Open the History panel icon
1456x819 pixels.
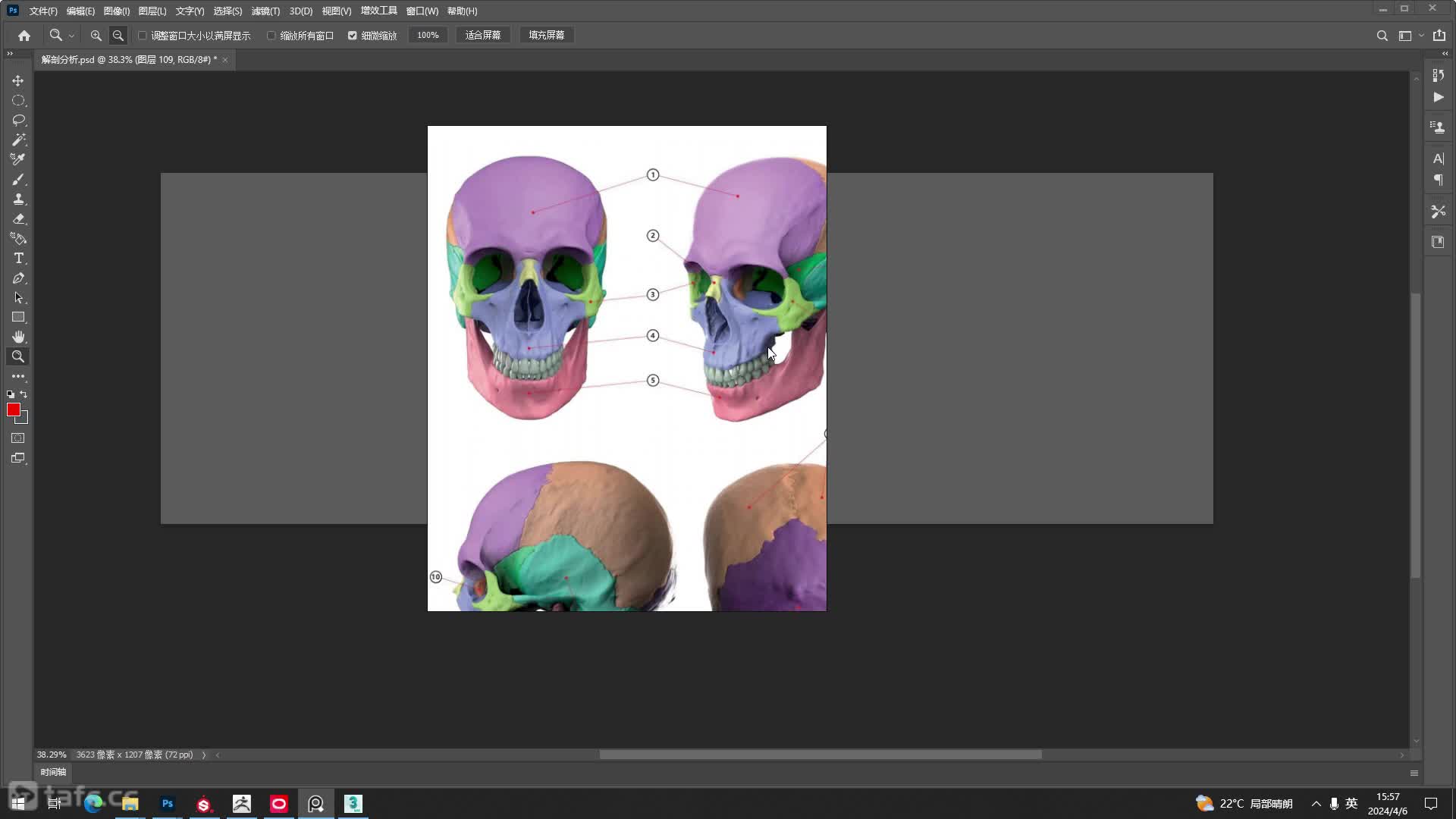click(1438, 75)
